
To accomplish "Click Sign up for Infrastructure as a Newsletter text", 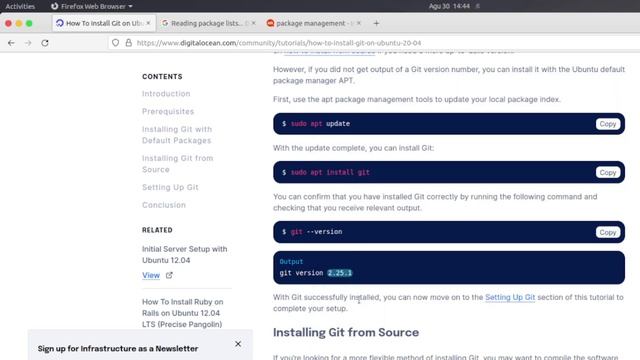I will point(118,349).
